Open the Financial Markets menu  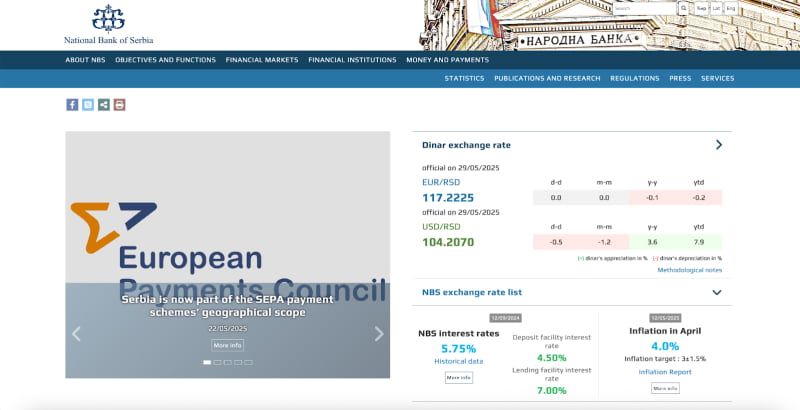click(x=262, y=60)
